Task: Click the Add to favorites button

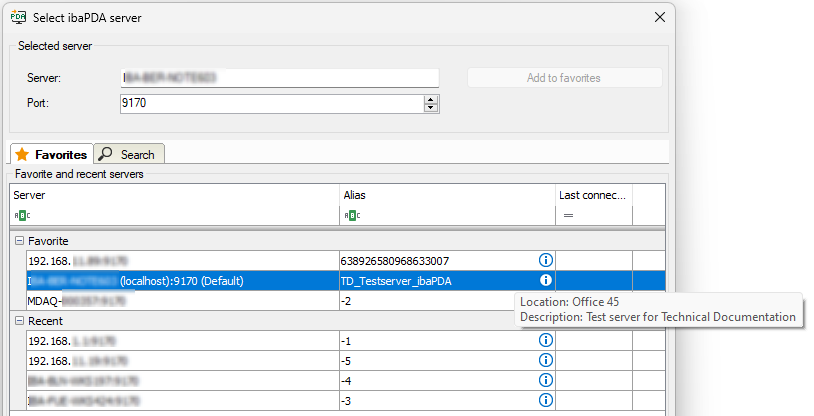Action: [x=564, y=78]
